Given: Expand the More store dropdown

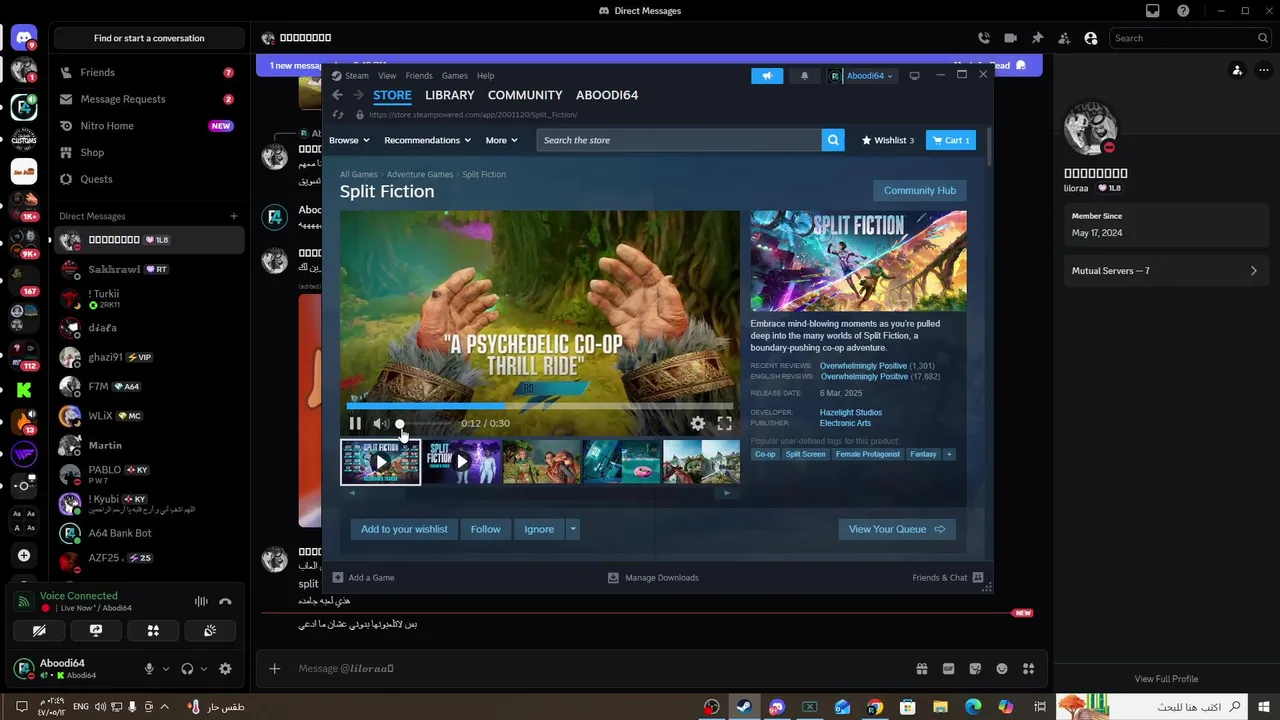Looking at the screenshot, I should coord(502,140).
